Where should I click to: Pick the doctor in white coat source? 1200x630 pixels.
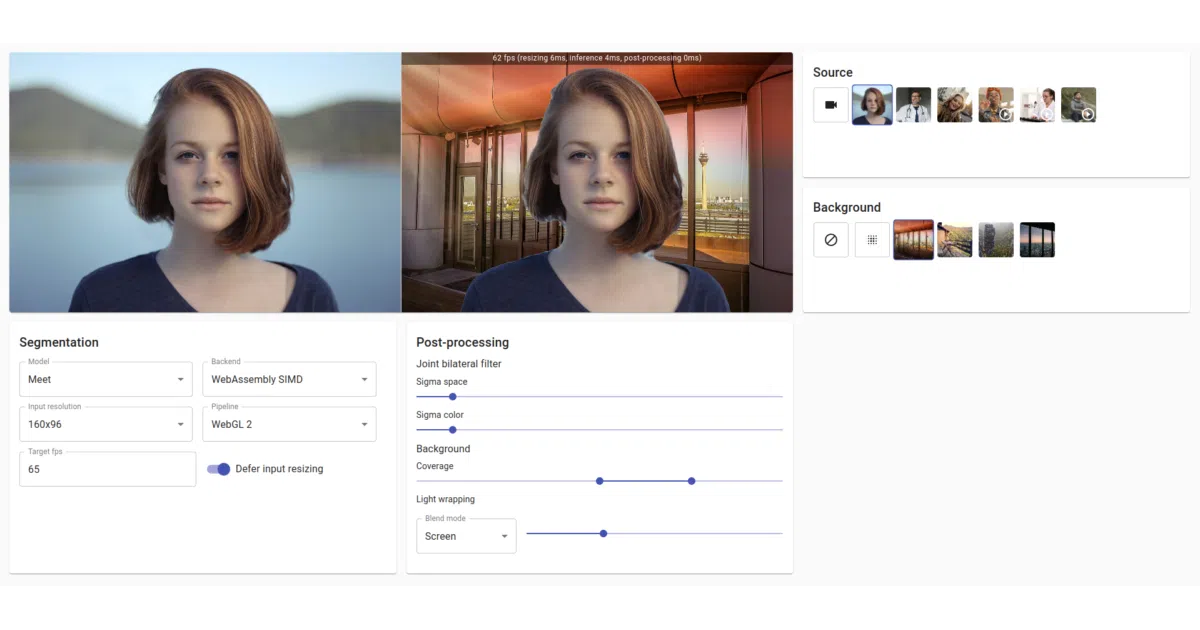pos(913,105)
